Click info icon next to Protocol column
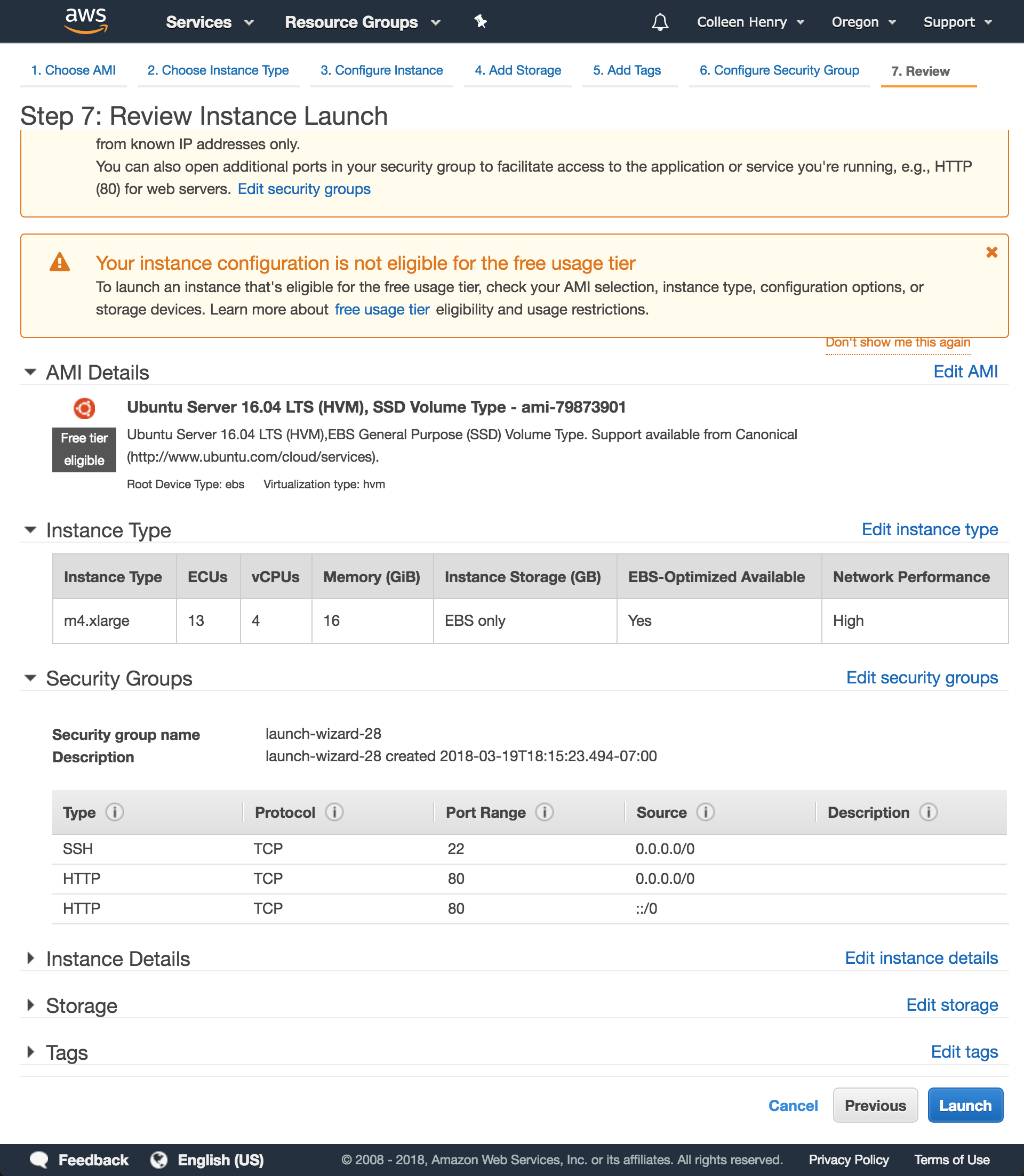 (334, 812)
